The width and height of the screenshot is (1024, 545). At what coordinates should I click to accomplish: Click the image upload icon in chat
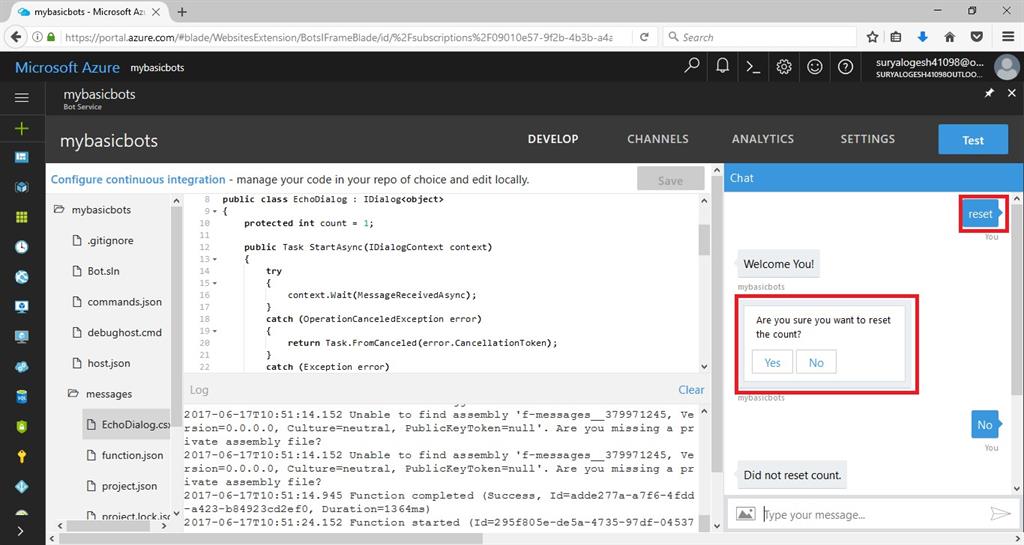745,514
